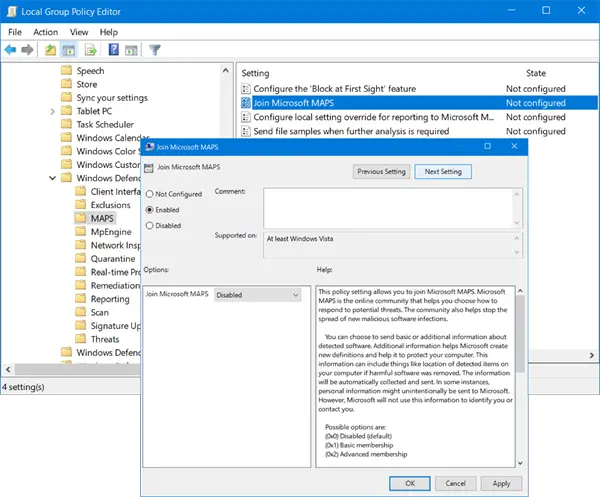Toggle the Show/Hide Console Tree icon
This screenshot has height=497, width=600.
point(69,49)
